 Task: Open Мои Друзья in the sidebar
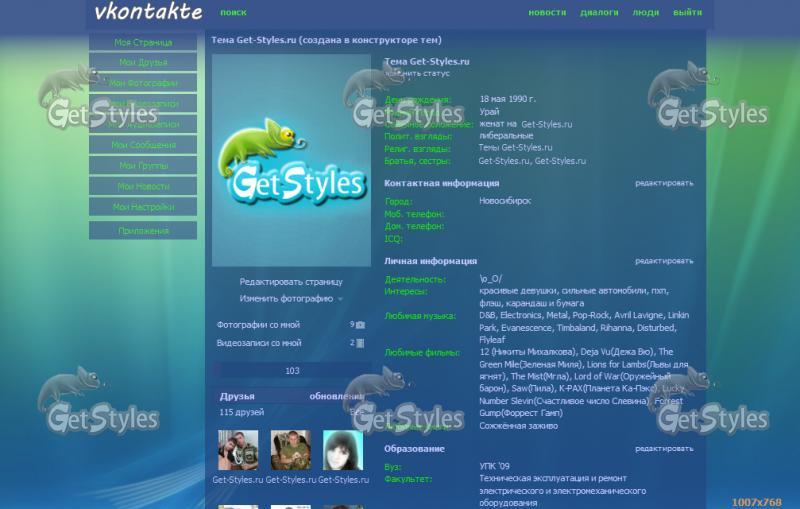click(x=143, y=62)
